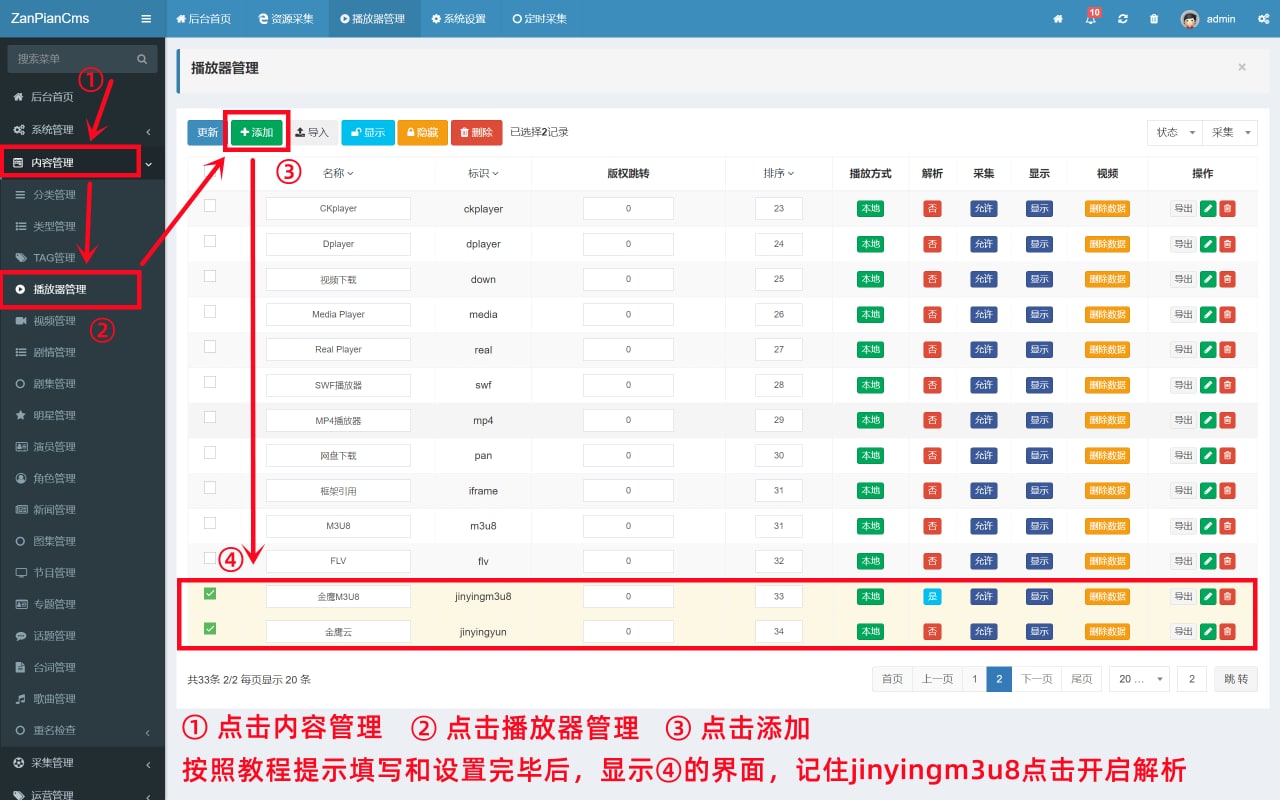
Task: Click the notification bell icon
Action: (1090, 19)
